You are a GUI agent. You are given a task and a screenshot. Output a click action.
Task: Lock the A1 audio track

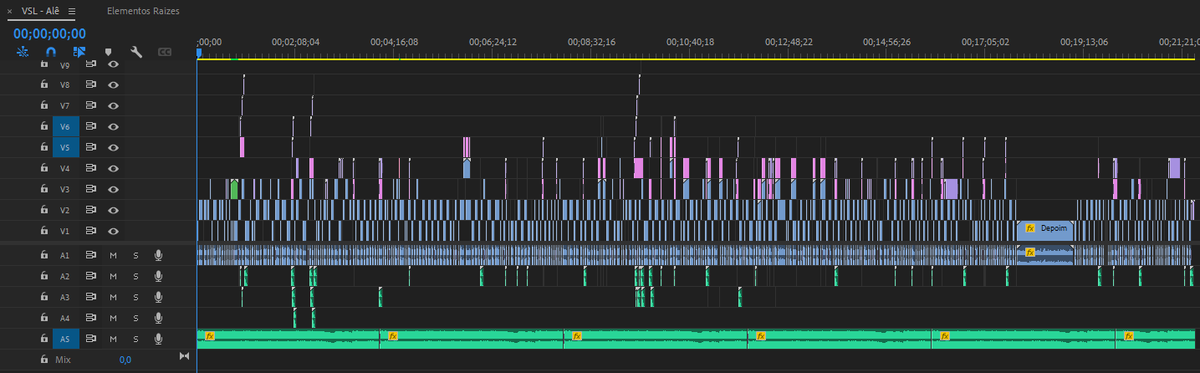(44, 255)
